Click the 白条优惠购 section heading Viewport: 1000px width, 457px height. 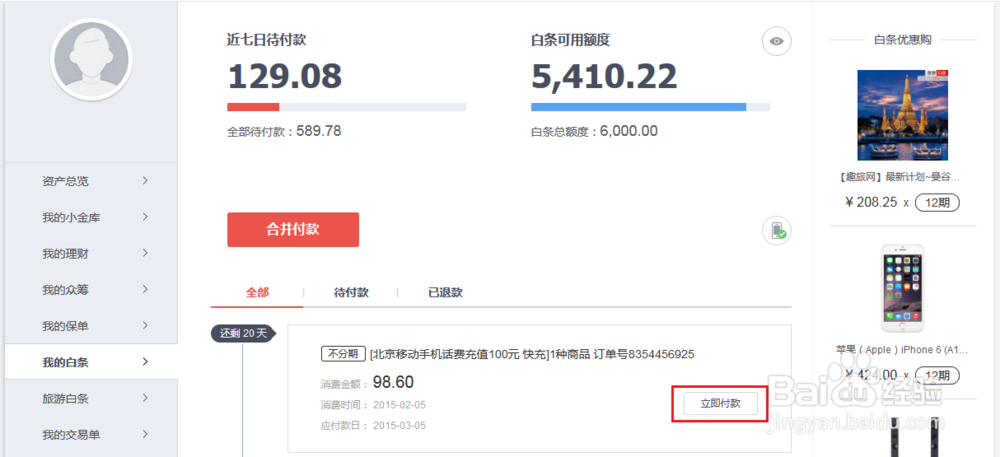coord(902,40)
